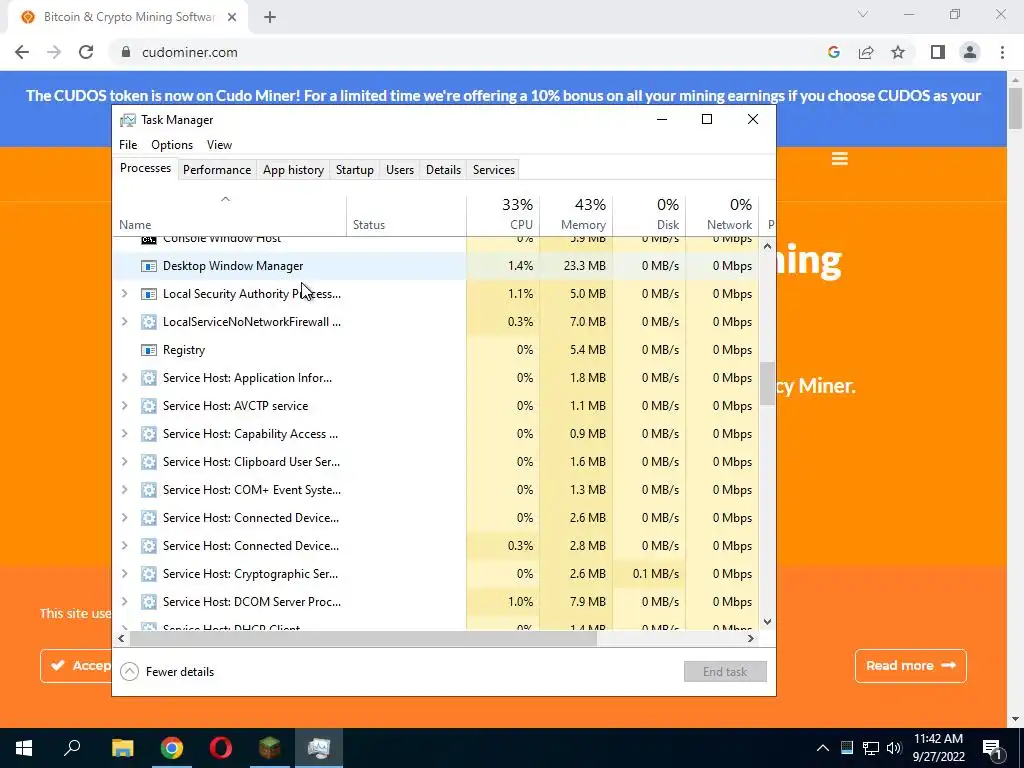Open the volume control in system tray

894,748
